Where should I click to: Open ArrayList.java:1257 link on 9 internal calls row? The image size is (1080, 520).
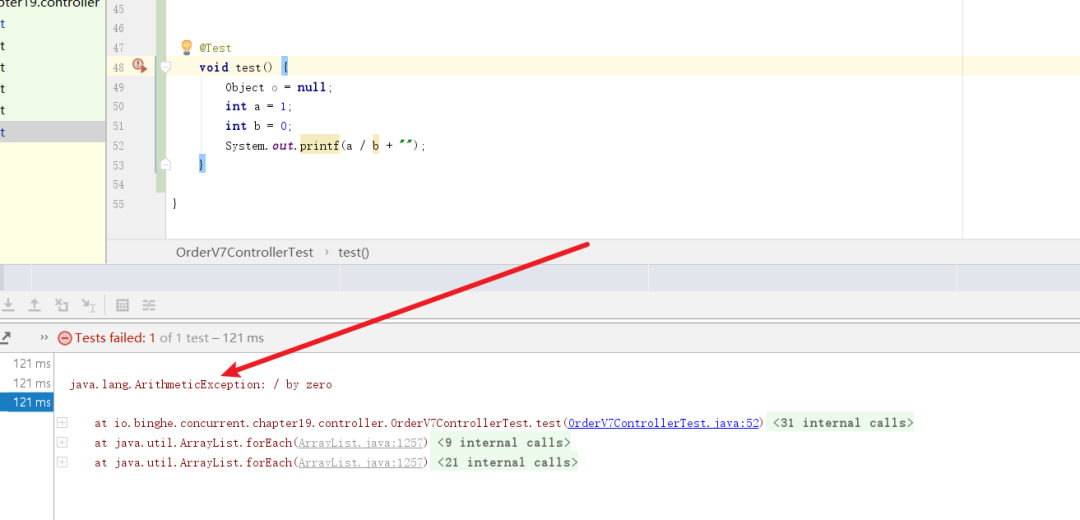pos(360,443)
